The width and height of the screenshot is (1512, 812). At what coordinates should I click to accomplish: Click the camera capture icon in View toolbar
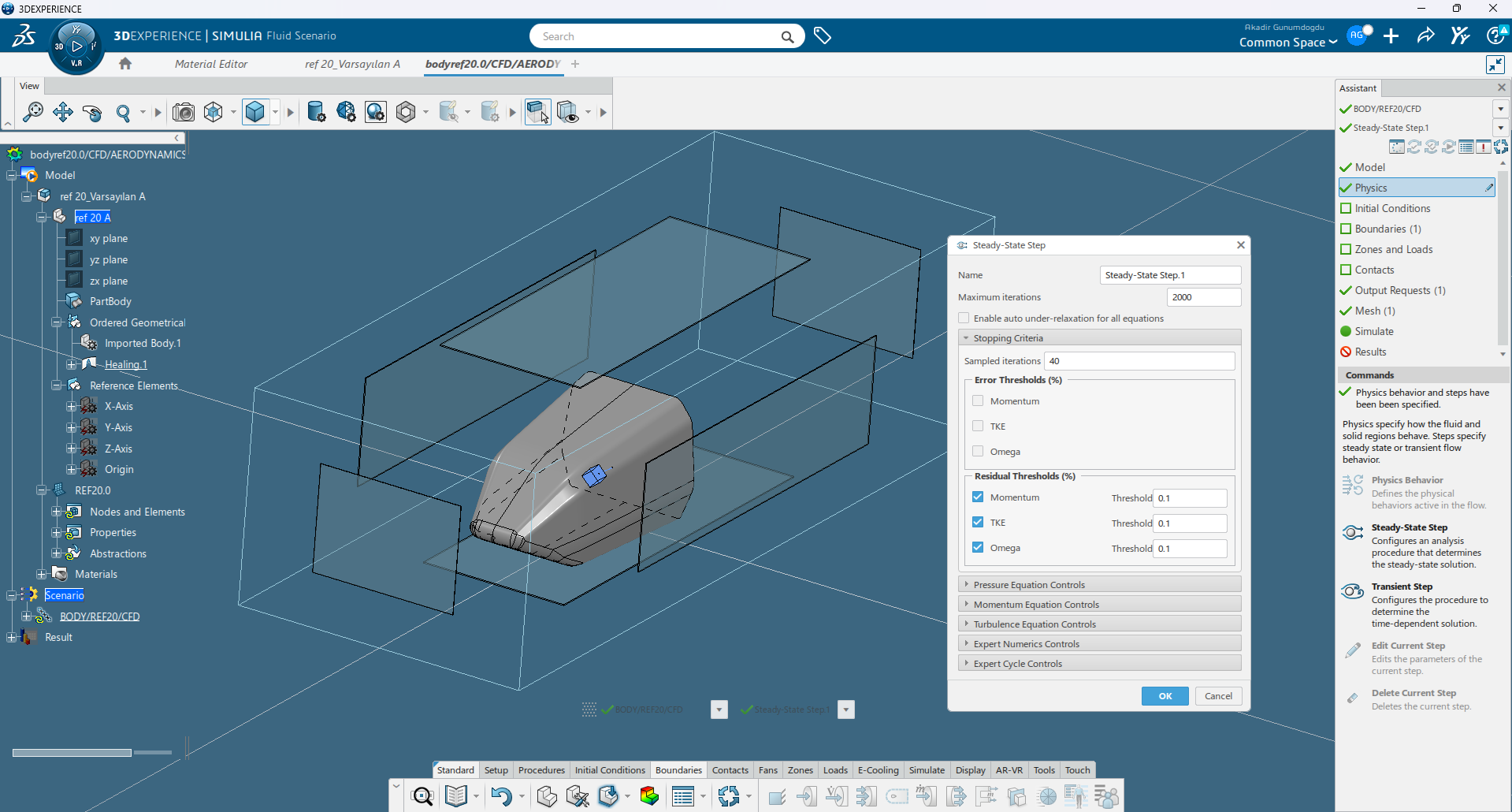[184, 112]
